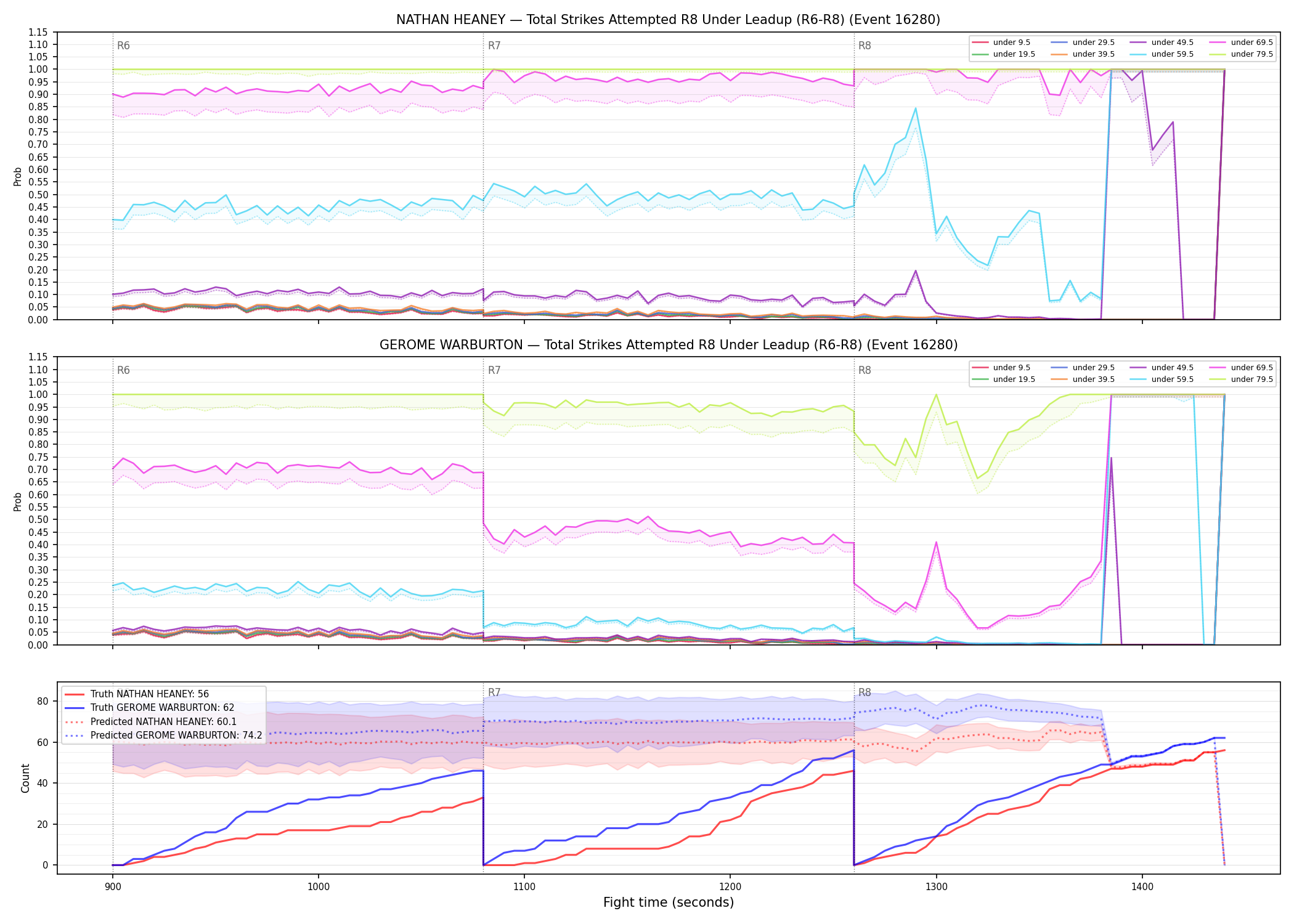Click the R6 round label on Heaney chart
This screenshot has height=924, width=1294.
click(x=123, y=46)
